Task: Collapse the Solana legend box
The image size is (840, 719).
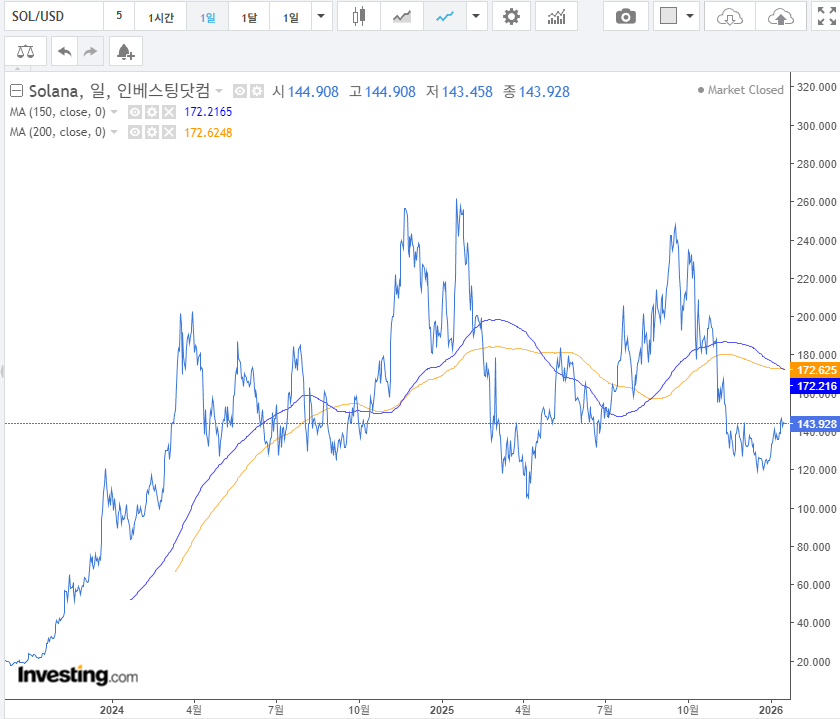Action: (x=17, y=91)
